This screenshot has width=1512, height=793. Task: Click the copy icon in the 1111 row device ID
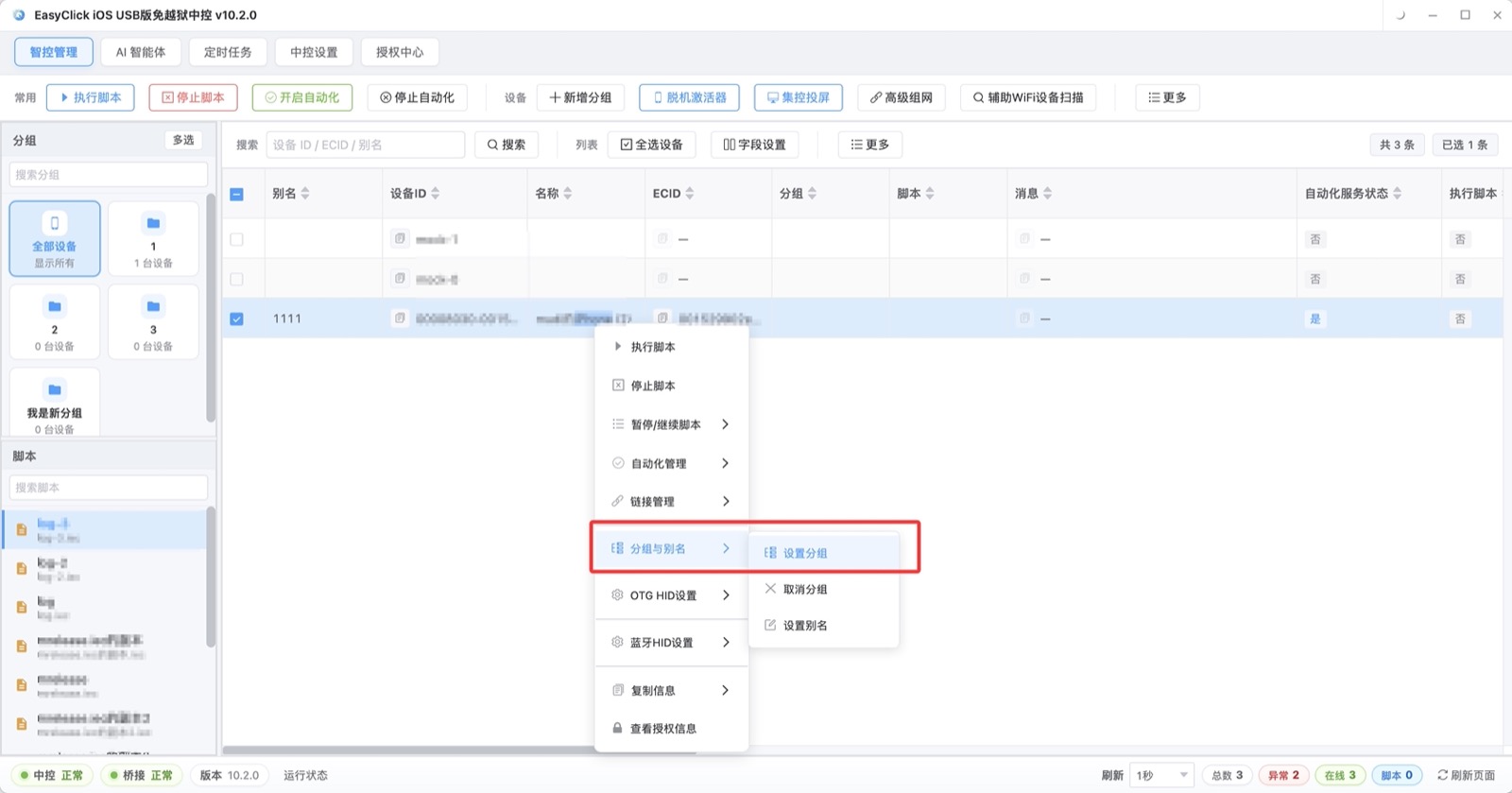[400, 319]
